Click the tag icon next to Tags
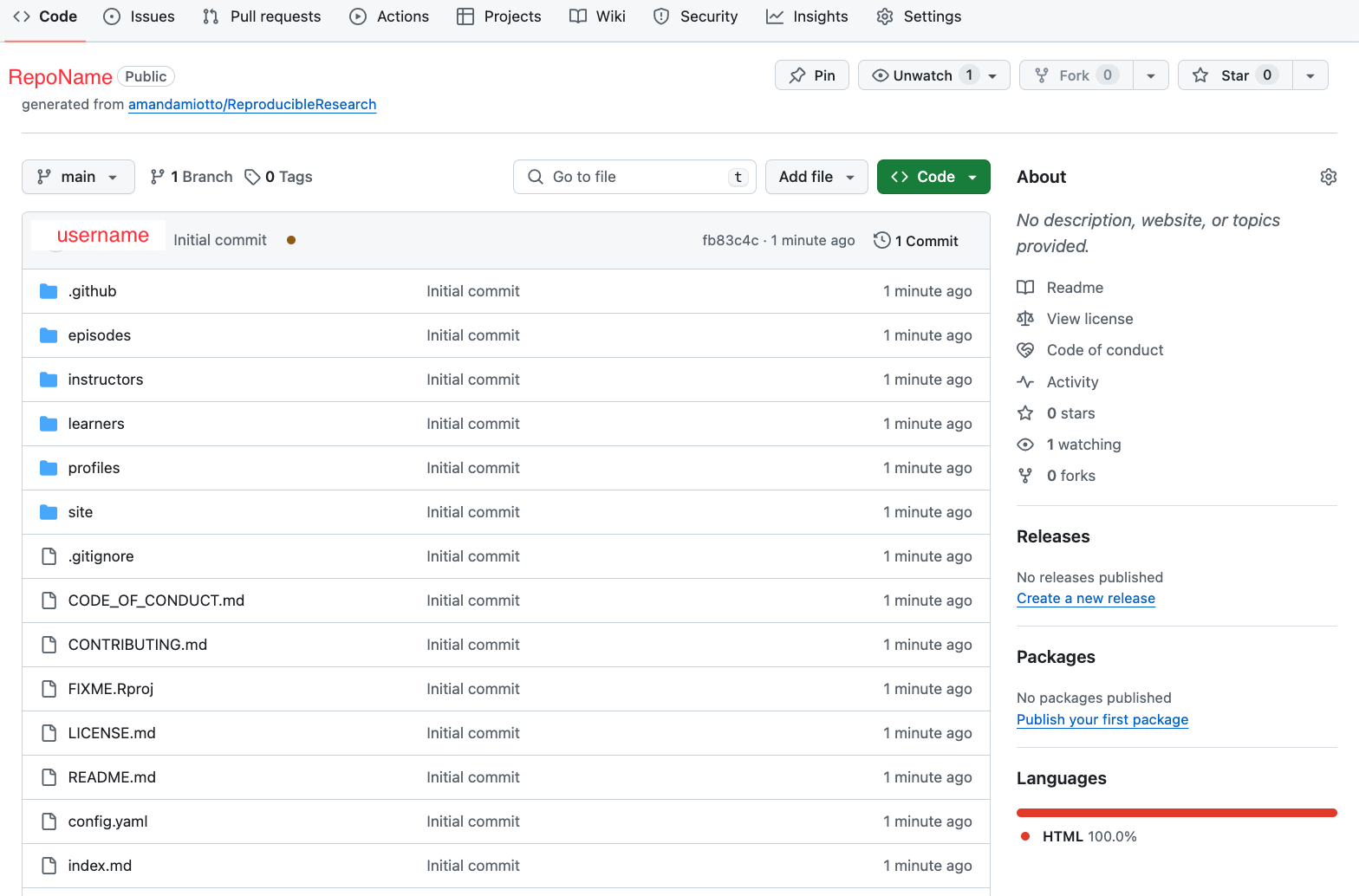The width and height of the screenshot is (1359, 896). click(252, 177)
